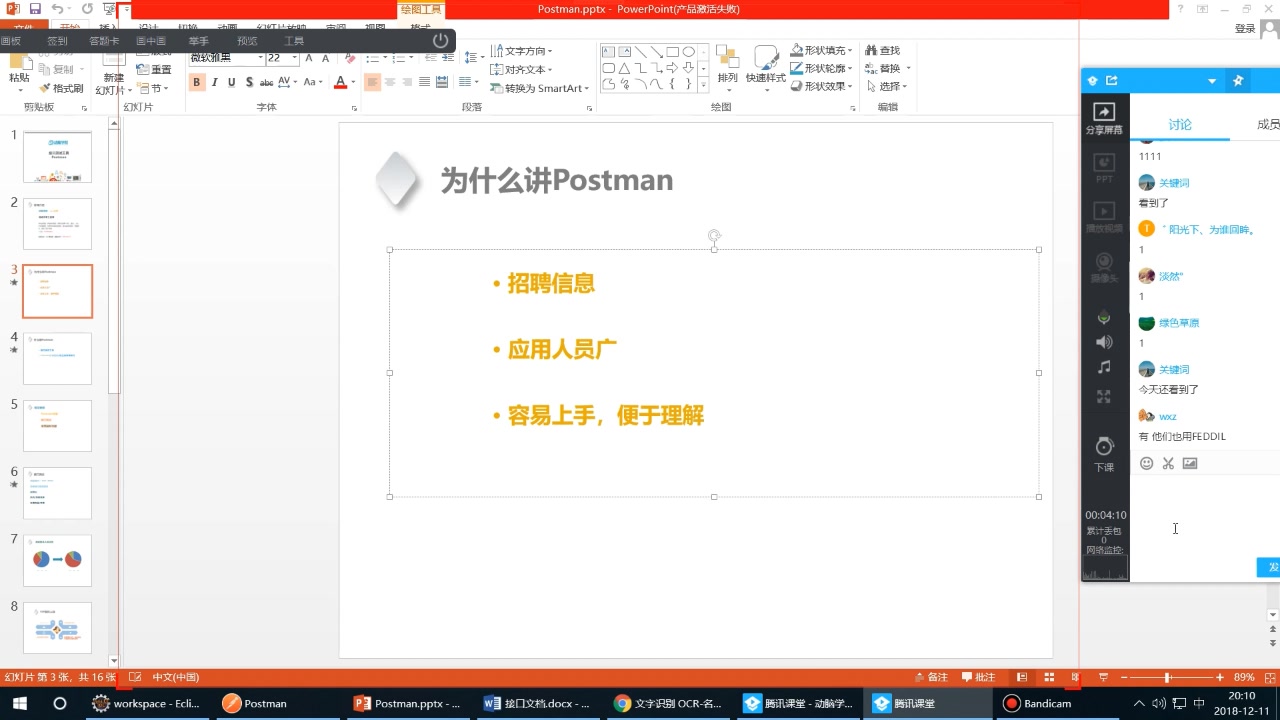Viewport: 1280px width, 720px height.
Task: Click the expand fullscreen icon in class panel
Action: (x=1104, y=396)
